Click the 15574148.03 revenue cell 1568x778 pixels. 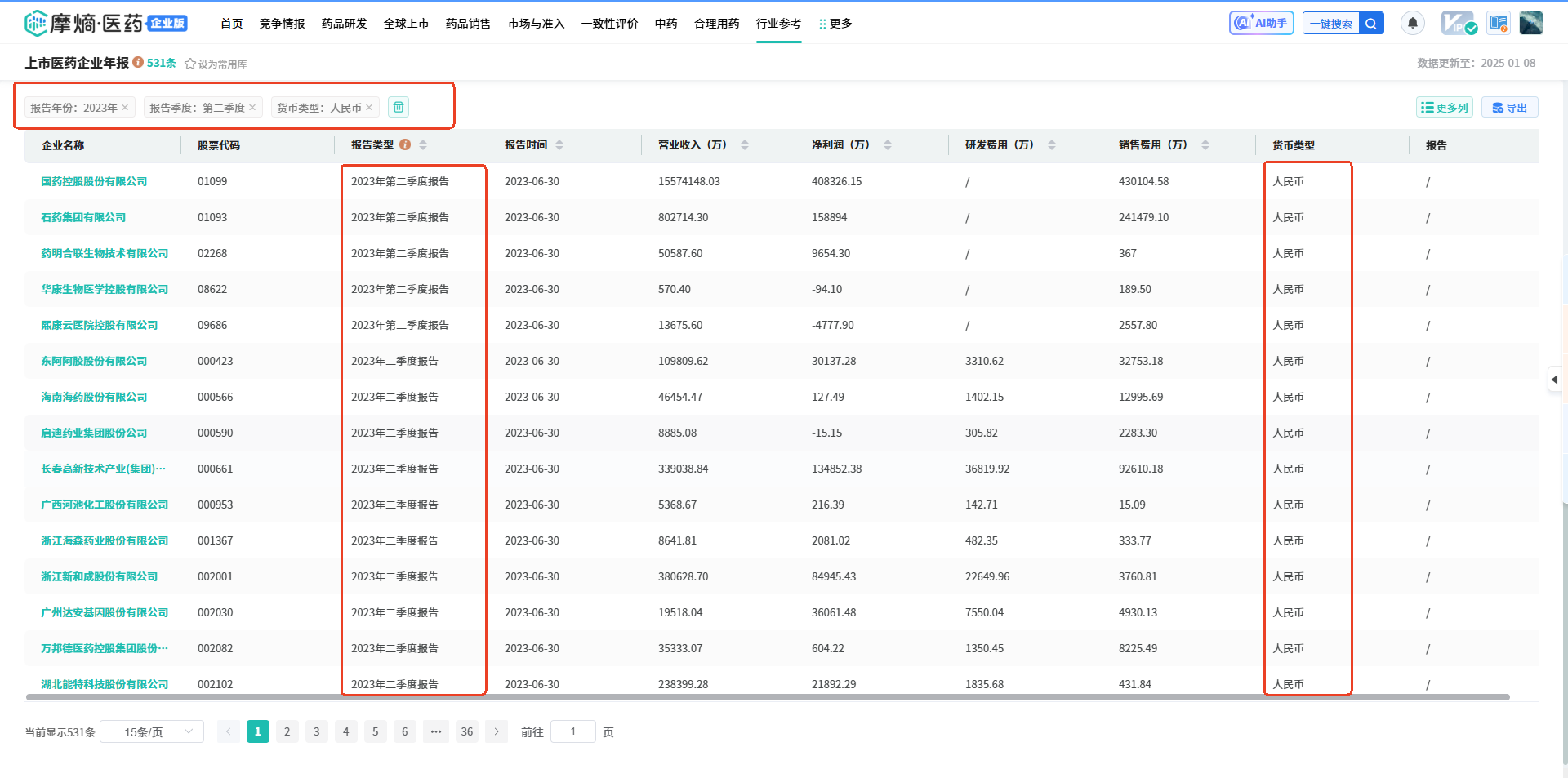[689, 181]
